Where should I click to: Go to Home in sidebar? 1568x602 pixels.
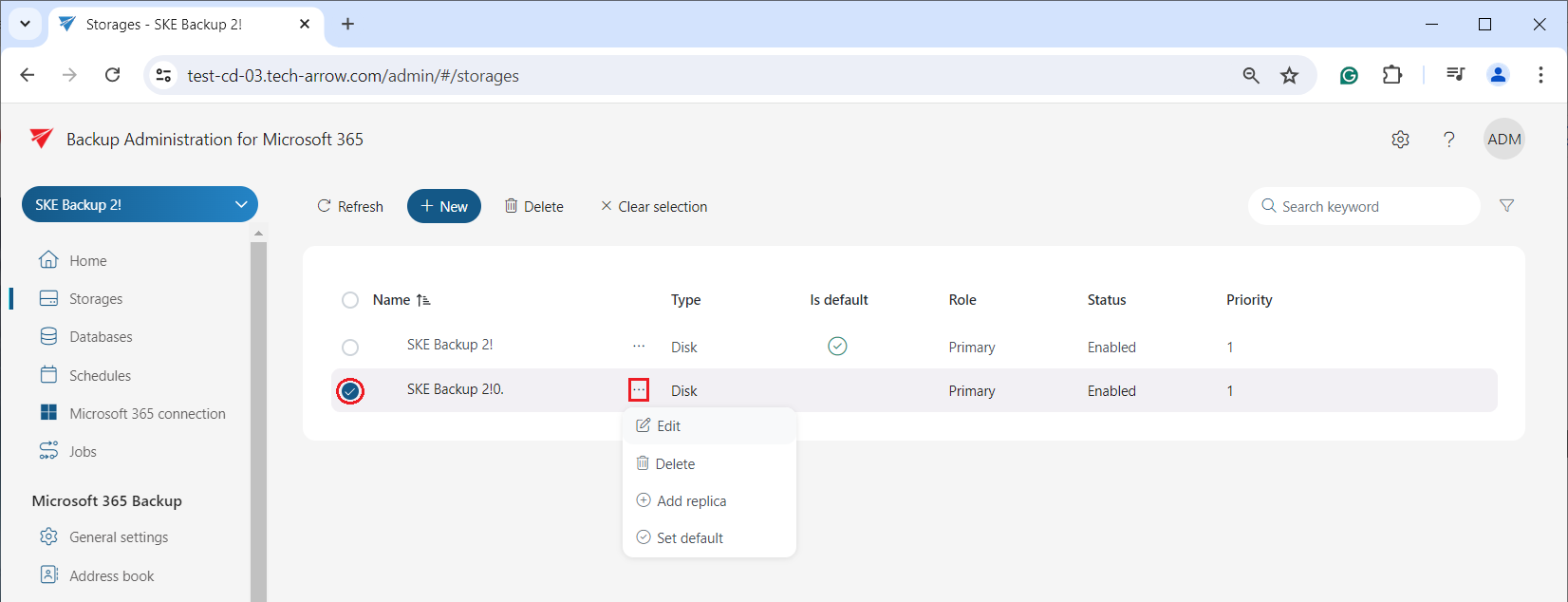pyautogui.click(x=87, y=261)
